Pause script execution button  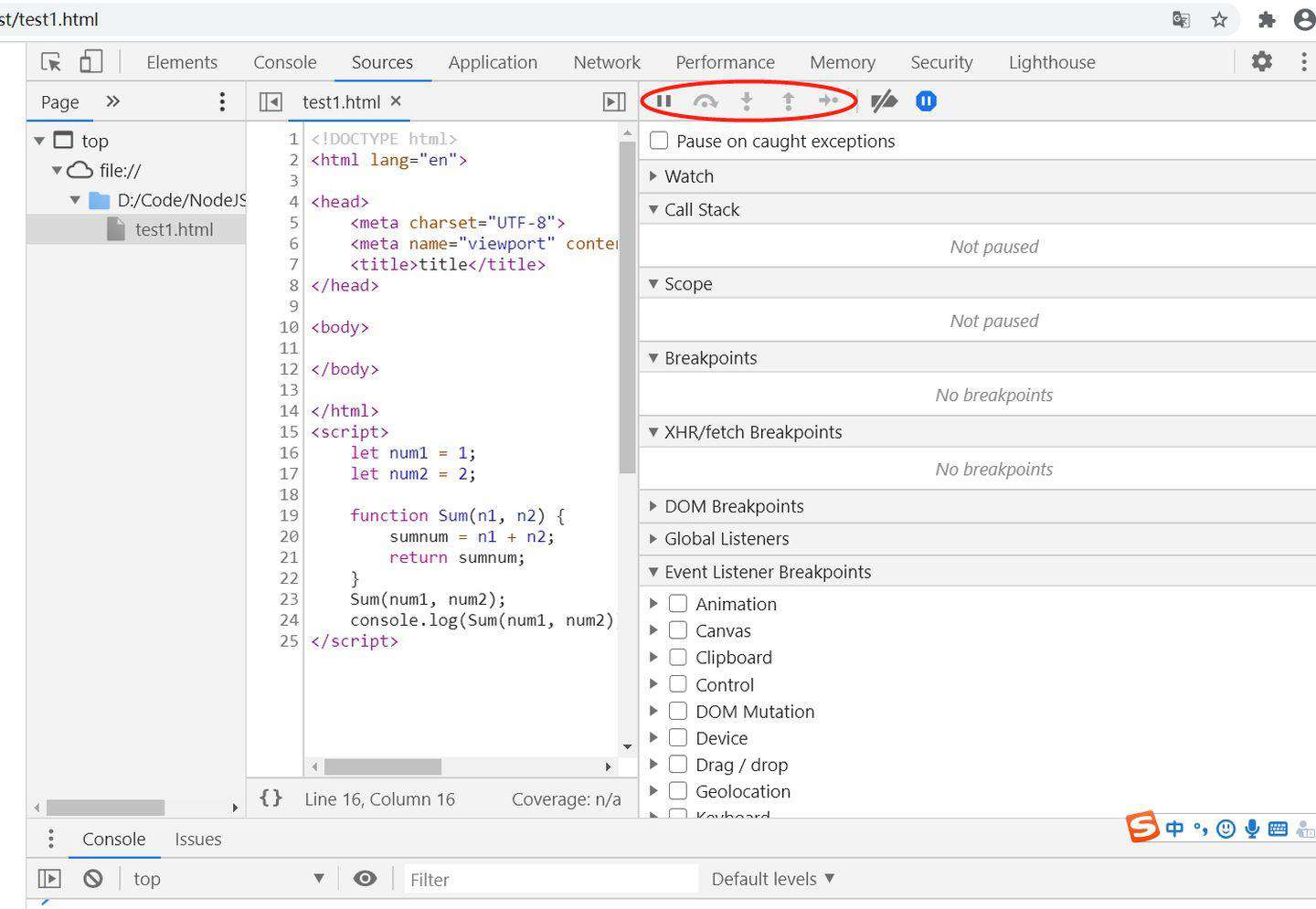[x=664, y=101]
